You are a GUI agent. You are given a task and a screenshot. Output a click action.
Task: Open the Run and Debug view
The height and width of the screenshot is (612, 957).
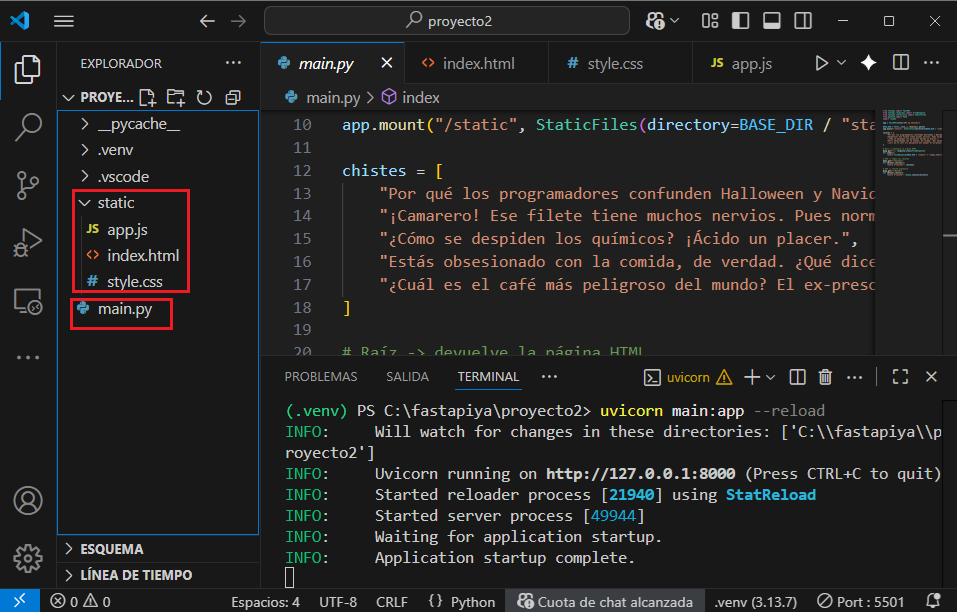click(x=27, y=242)
